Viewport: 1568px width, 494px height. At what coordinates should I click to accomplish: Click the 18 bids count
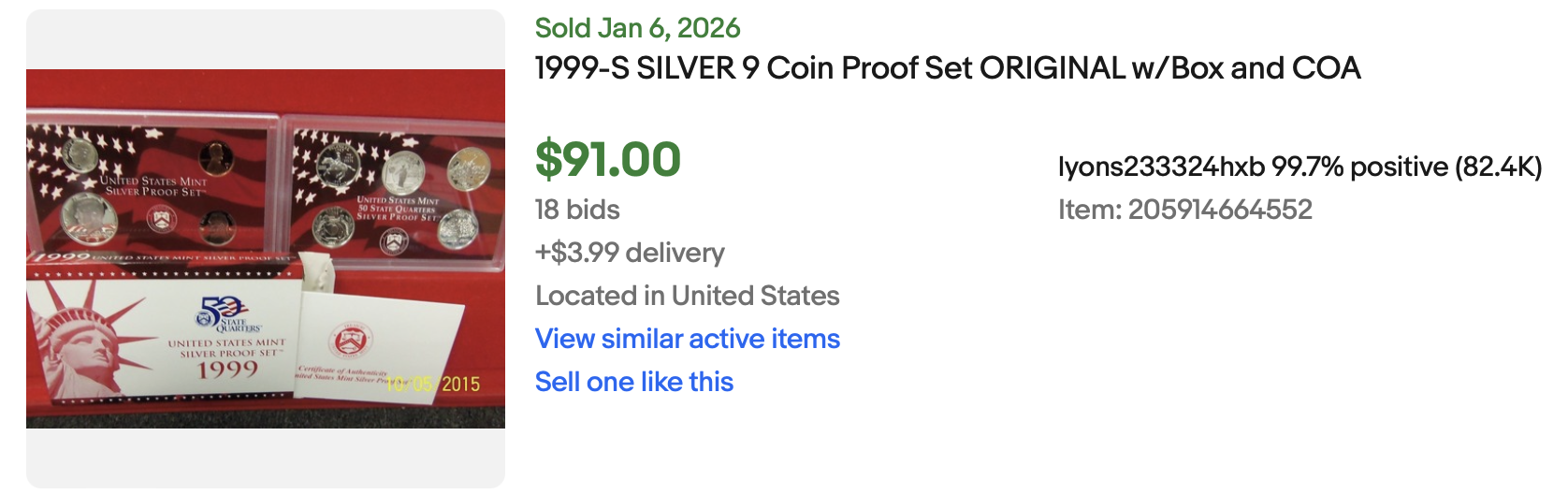click(x=577, y=210)
